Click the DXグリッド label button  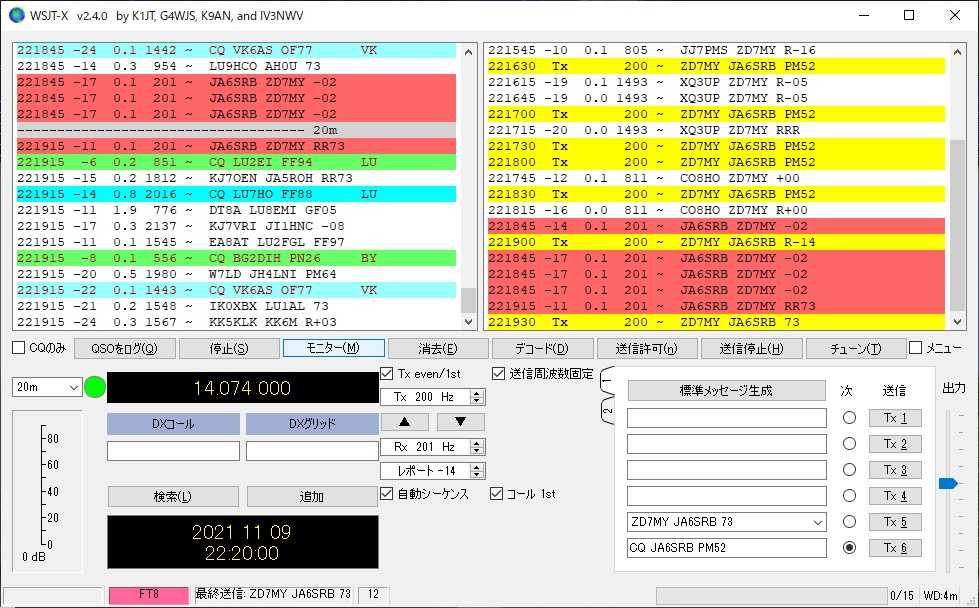312,424
